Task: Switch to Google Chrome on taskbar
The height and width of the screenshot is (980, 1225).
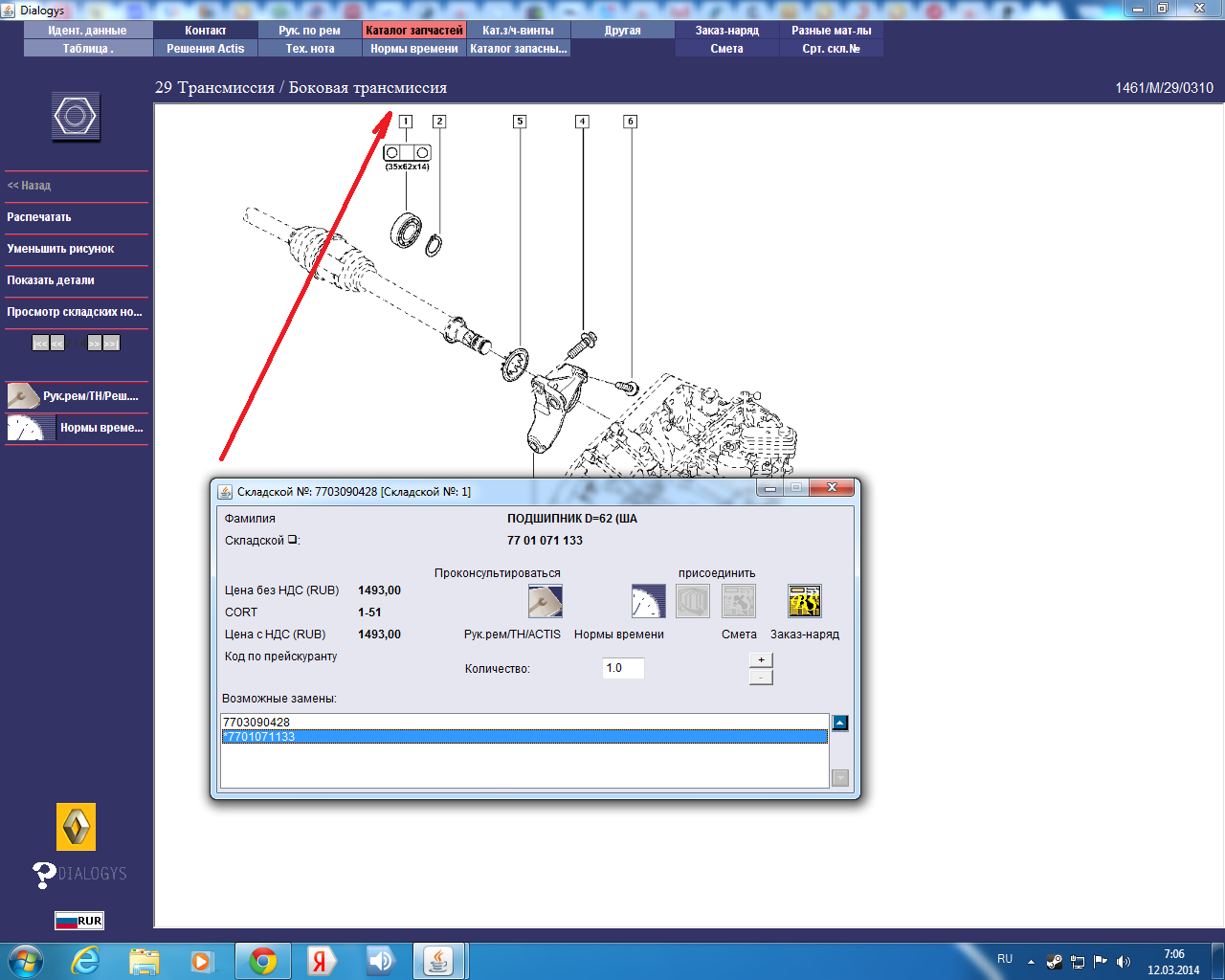Action: pos(263,961)
